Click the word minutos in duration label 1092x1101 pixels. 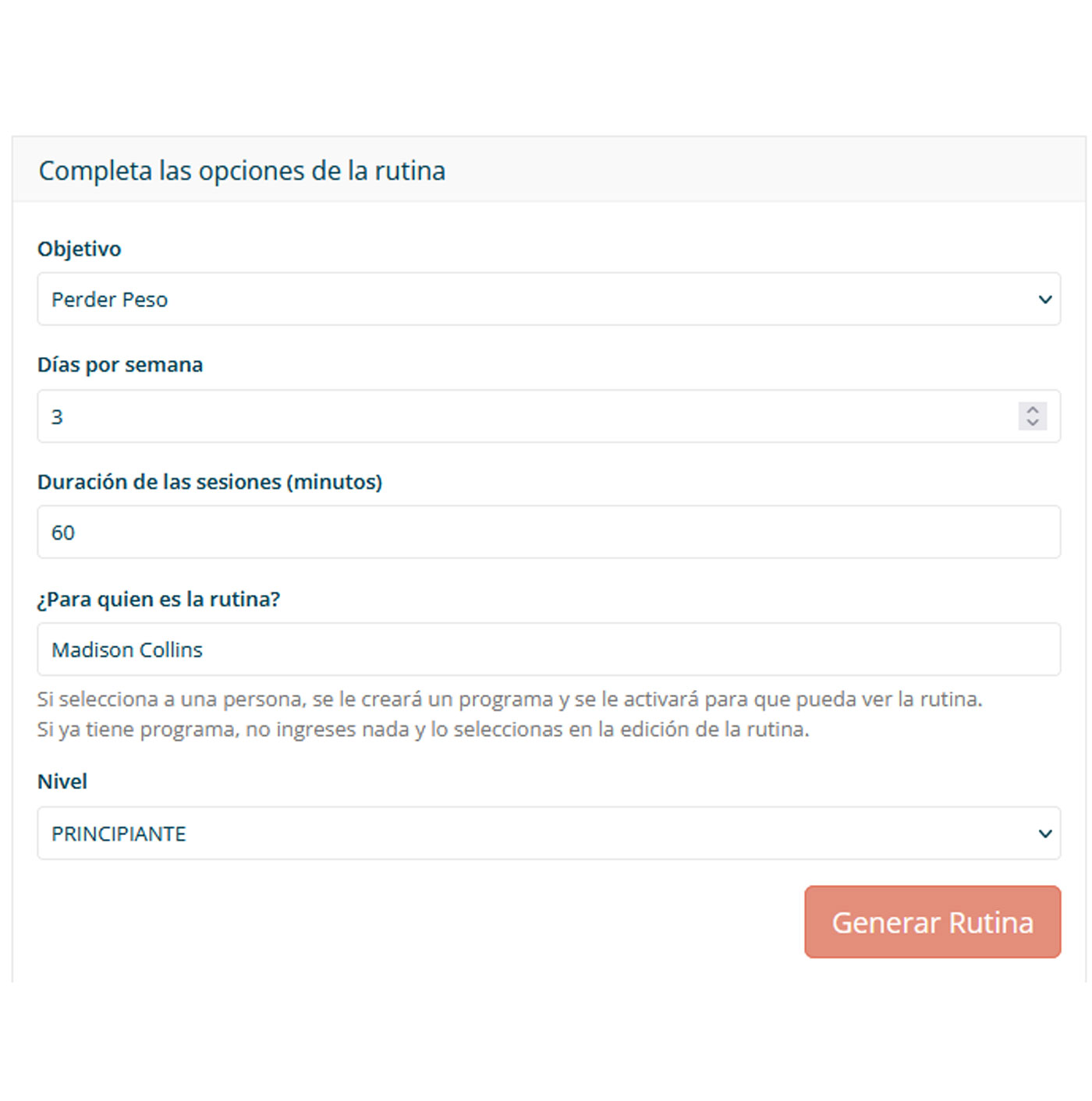tap(334, 482)
